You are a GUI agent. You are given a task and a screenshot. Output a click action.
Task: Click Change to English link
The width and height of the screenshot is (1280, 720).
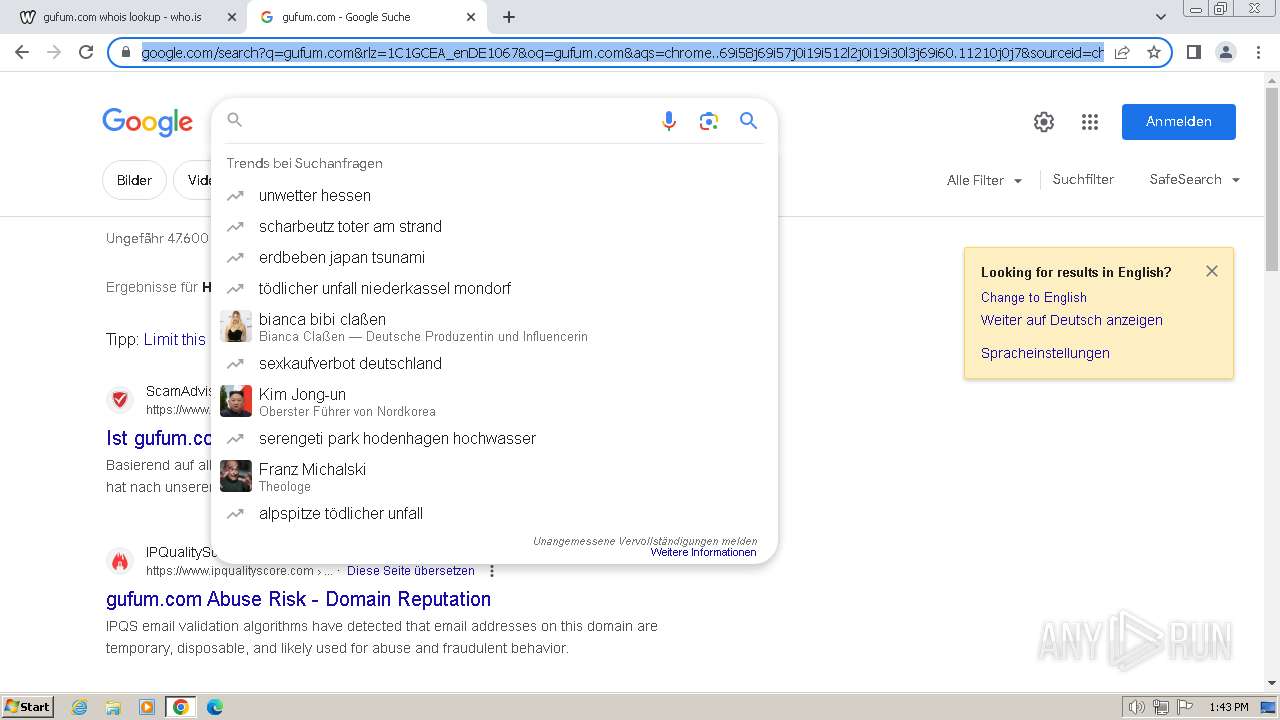point(1033,297)
